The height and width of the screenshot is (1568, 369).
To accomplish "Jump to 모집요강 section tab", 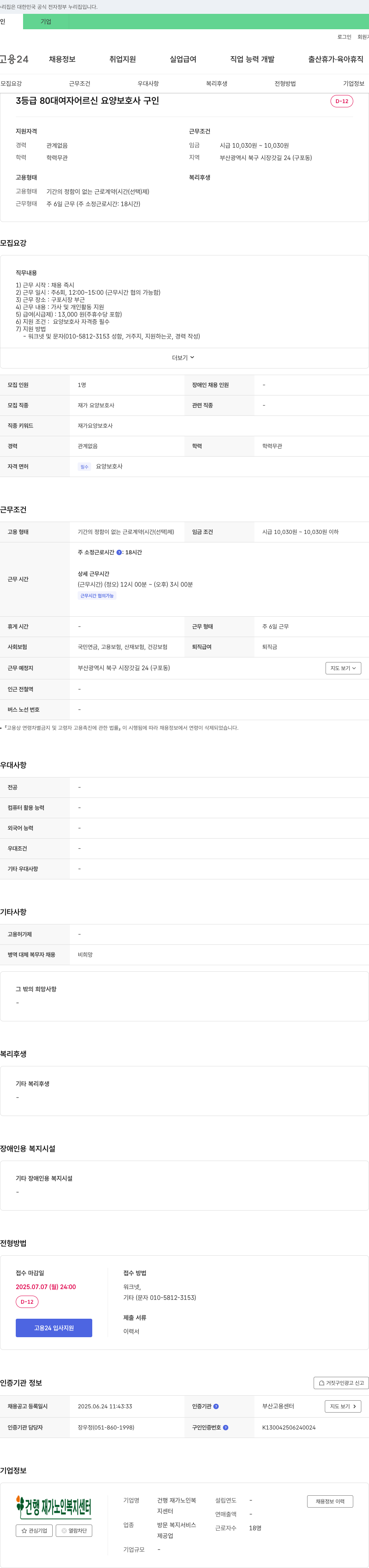I will (x=11, y=83).
